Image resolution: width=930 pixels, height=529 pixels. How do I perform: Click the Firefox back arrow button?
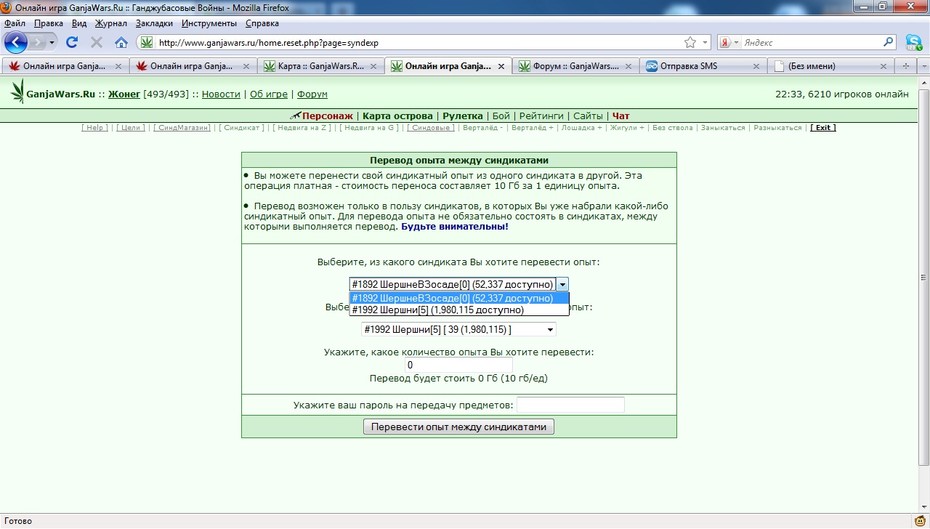tap(16, 42)
